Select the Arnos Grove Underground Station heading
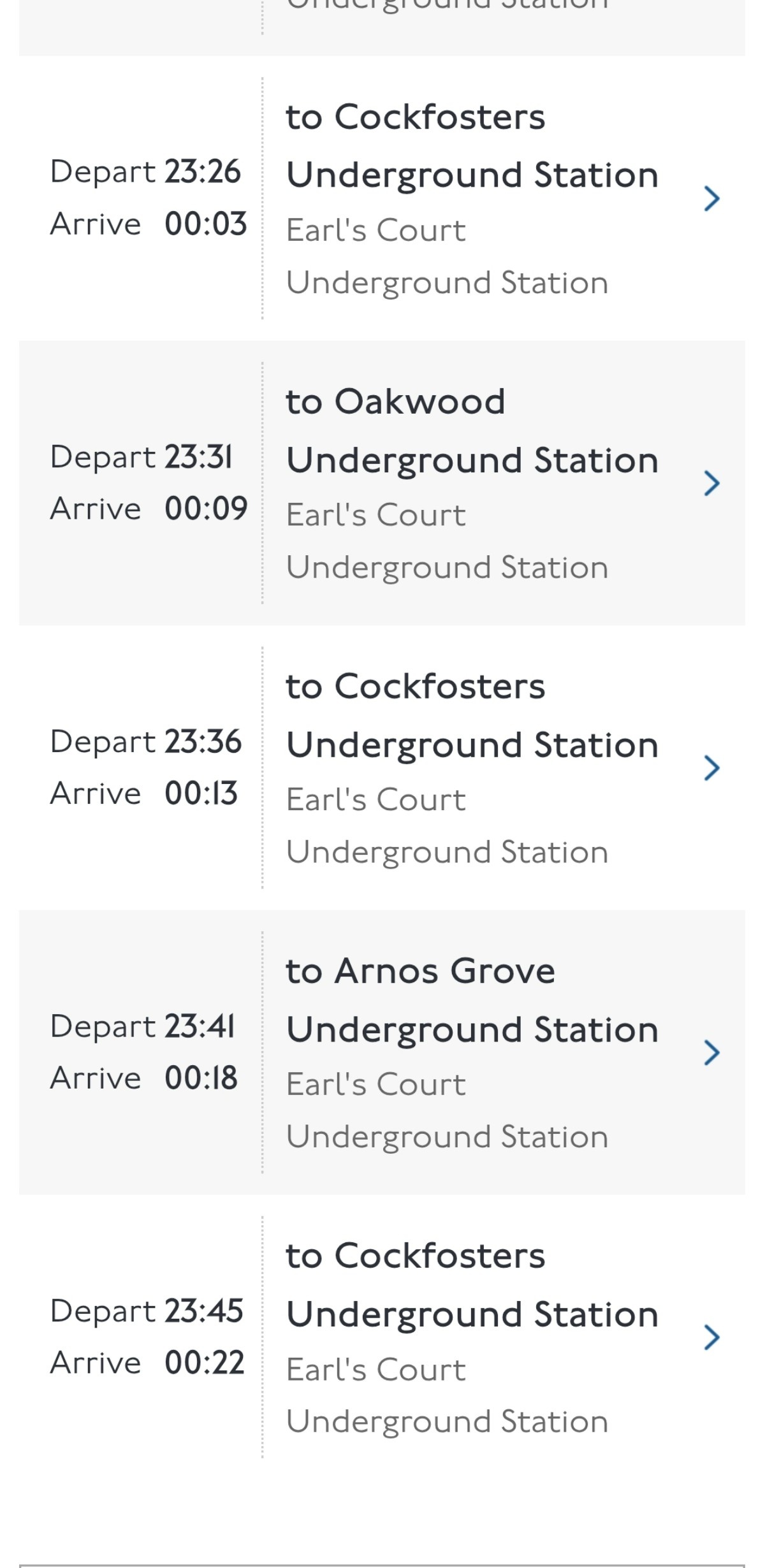This screenshot has height=1568, width=765. coord(472,1000)
